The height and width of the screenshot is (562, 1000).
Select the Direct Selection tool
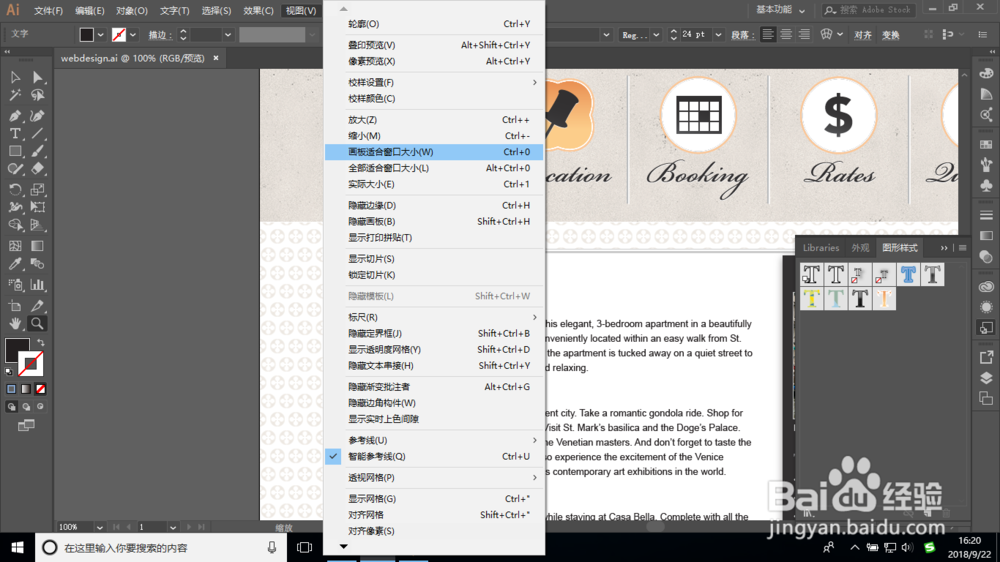coord(38,77)
